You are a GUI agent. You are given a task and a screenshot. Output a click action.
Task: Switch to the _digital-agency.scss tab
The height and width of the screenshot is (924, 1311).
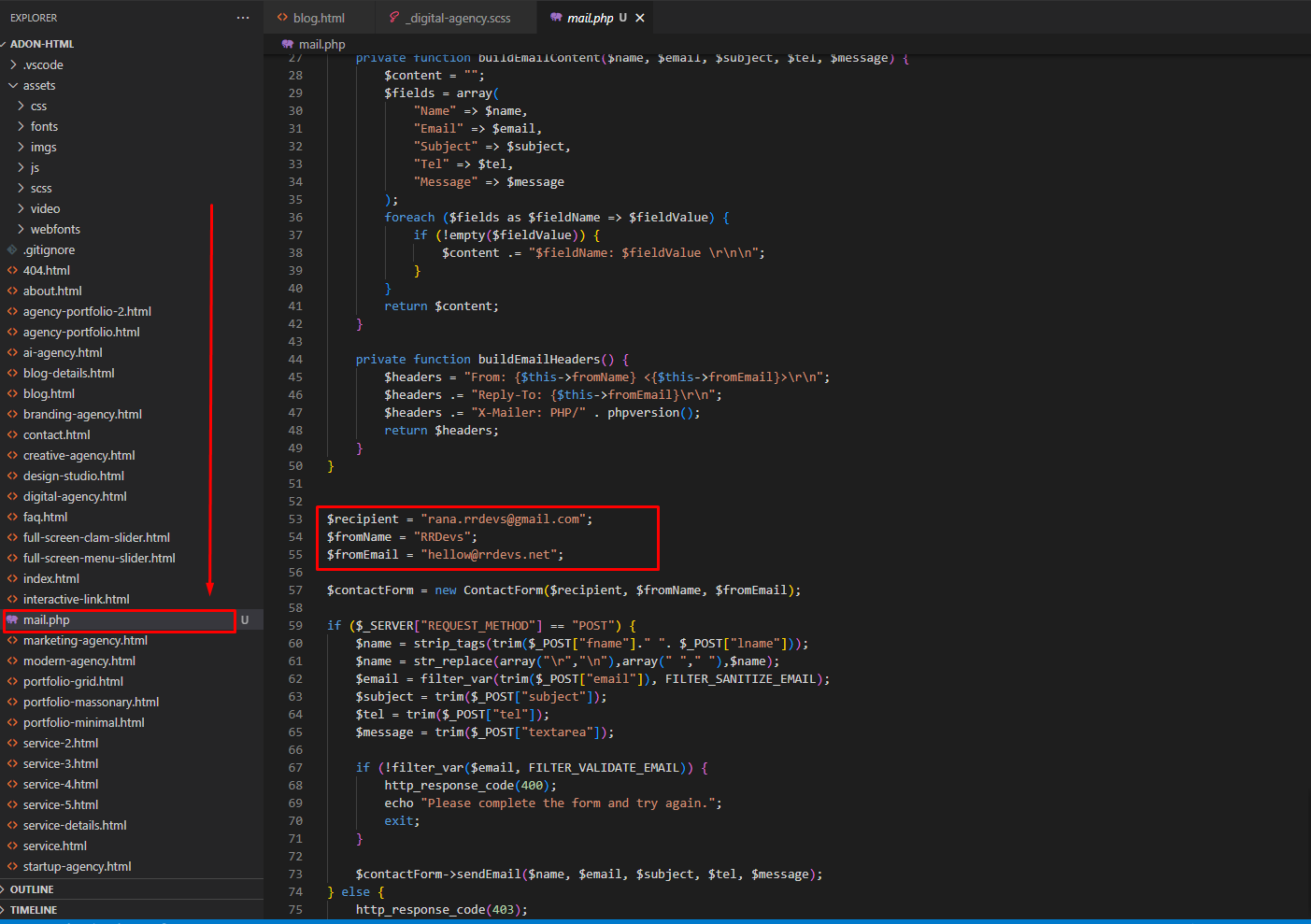[x=459, y=18]
